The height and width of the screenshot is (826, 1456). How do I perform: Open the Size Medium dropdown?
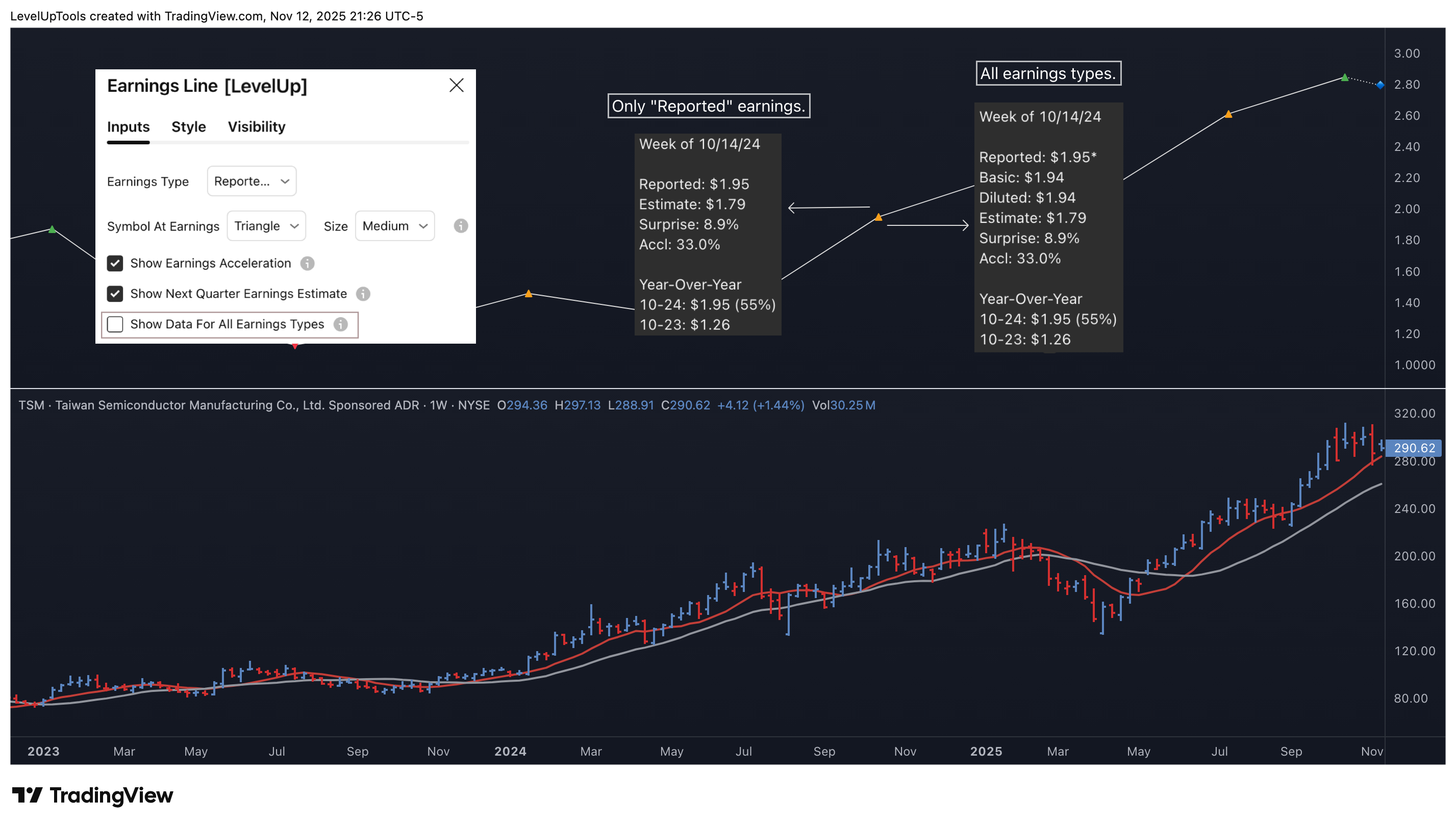click(395, 226)
